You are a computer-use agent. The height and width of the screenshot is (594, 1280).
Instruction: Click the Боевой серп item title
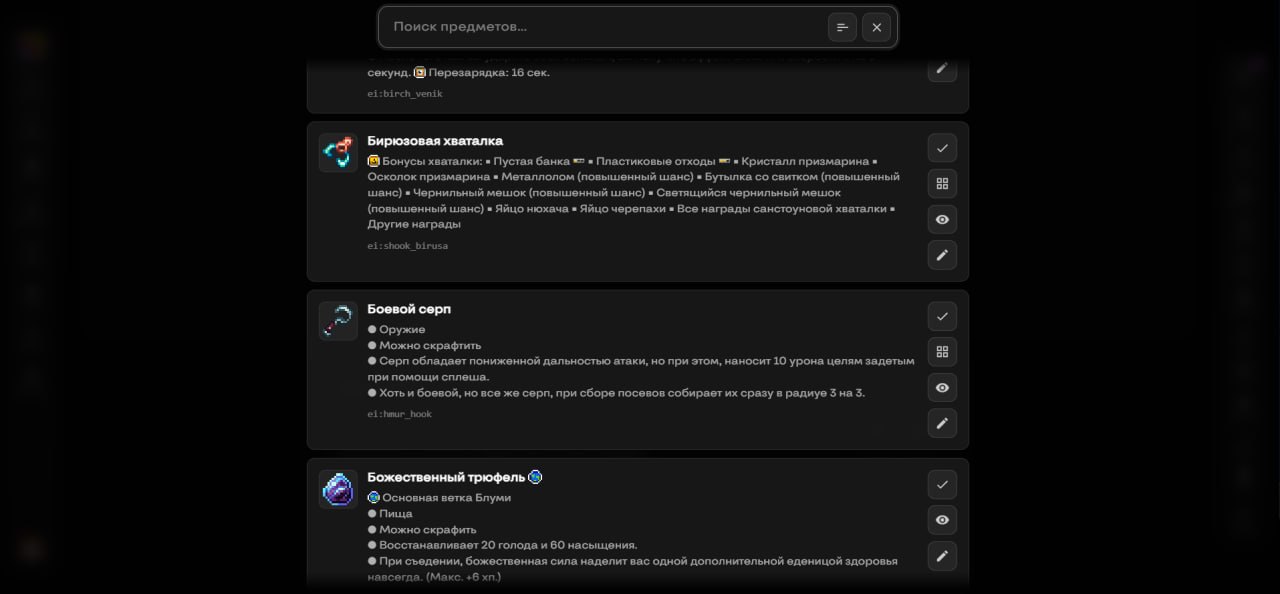409,309
